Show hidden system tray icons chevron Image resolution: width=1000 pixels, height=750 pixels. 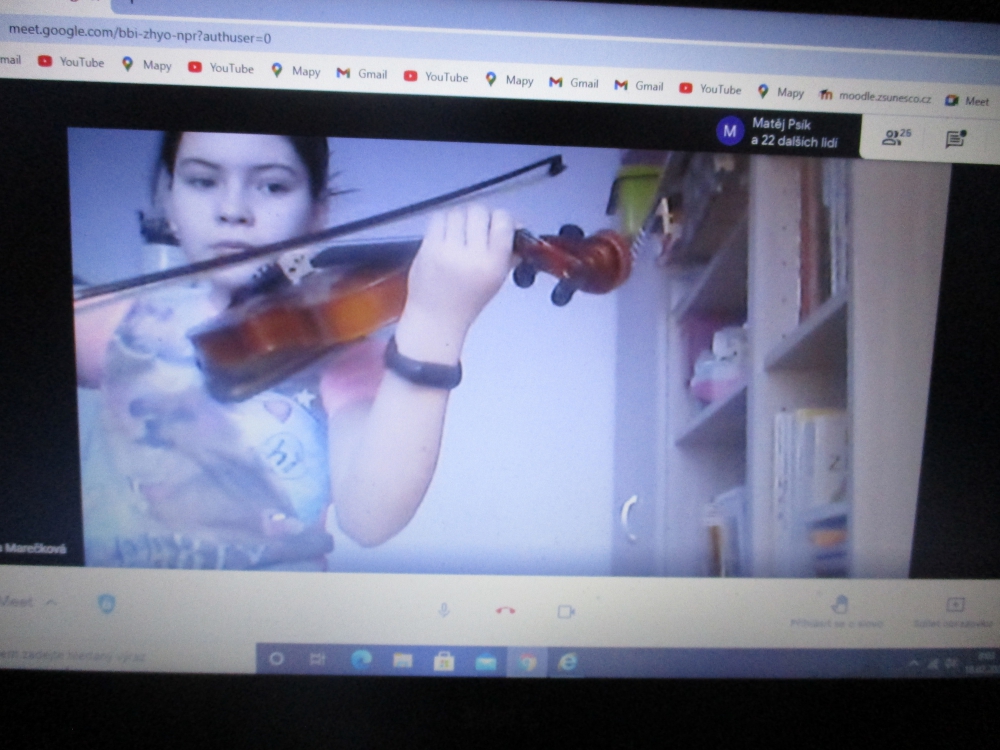coord(913,664)
